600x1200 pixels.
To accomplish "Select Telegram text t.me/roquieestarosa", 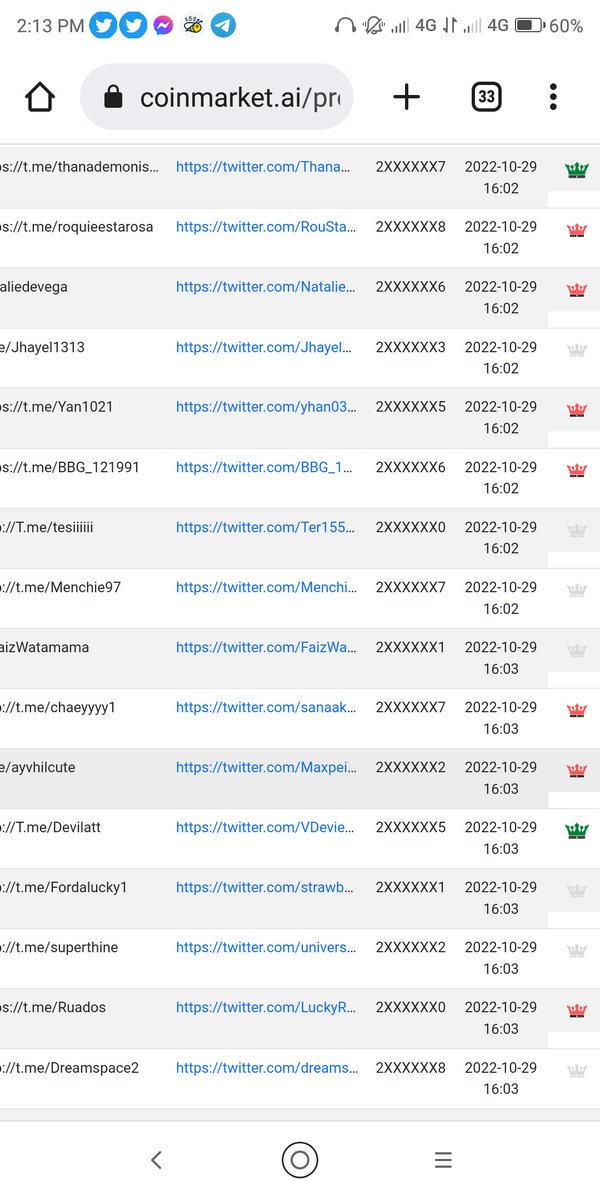I will point(87,227).
